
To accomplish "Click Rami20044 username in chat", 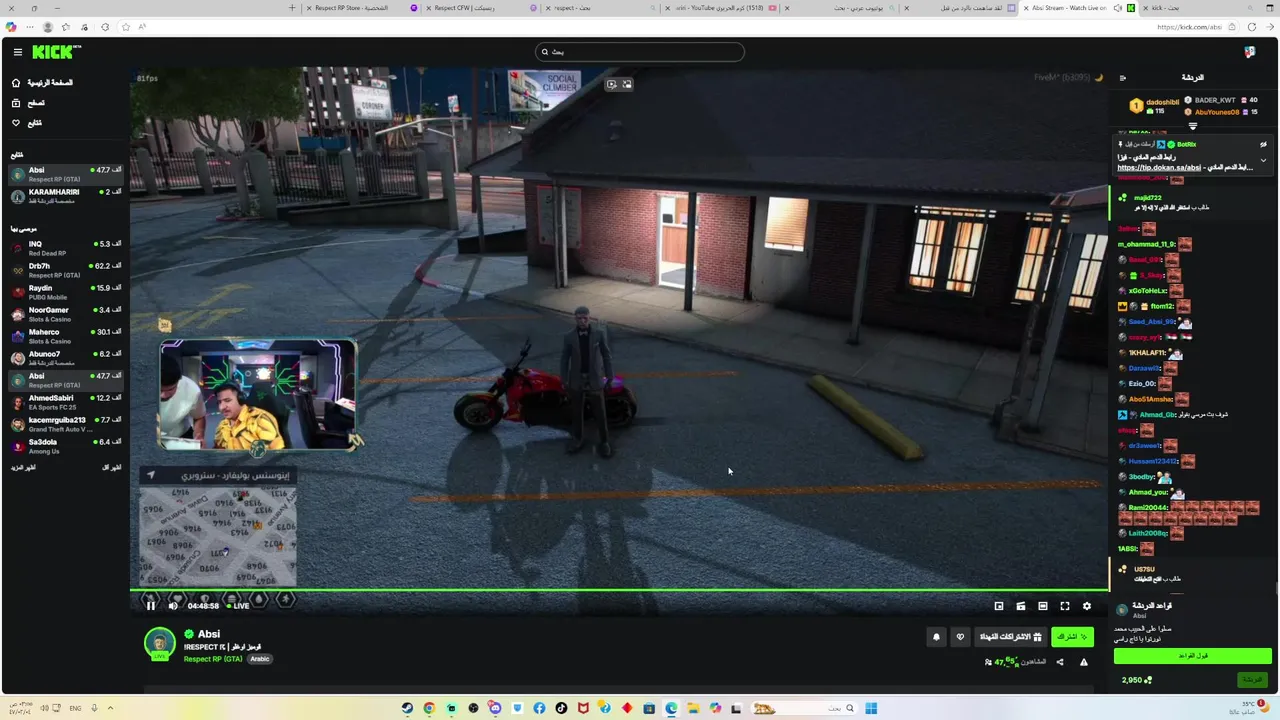I will pyautogui.click(x=1149, y=508).
